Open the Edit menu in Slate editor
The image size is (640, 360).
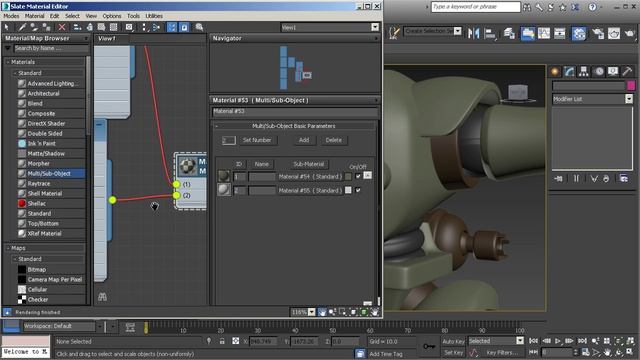click(x=54, y=16)
